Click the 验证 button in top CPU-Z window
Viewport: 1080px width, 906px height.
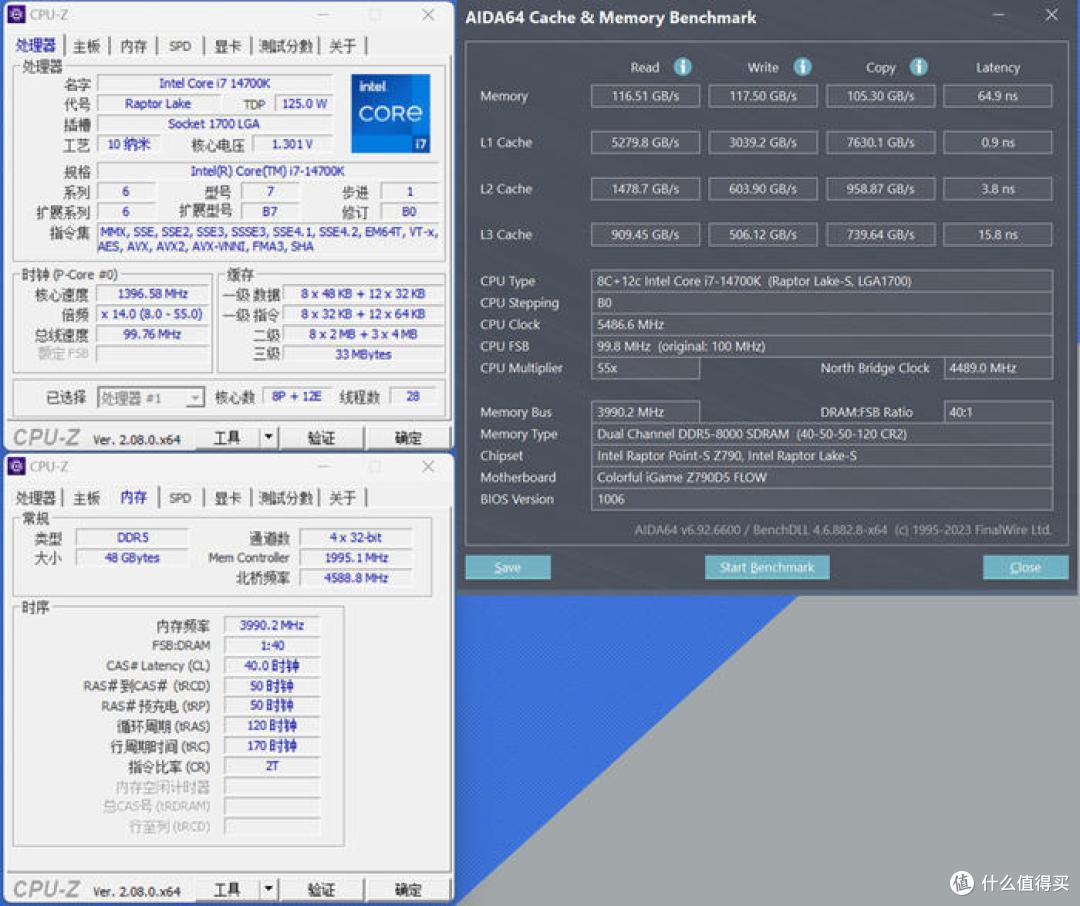(321, 437)
